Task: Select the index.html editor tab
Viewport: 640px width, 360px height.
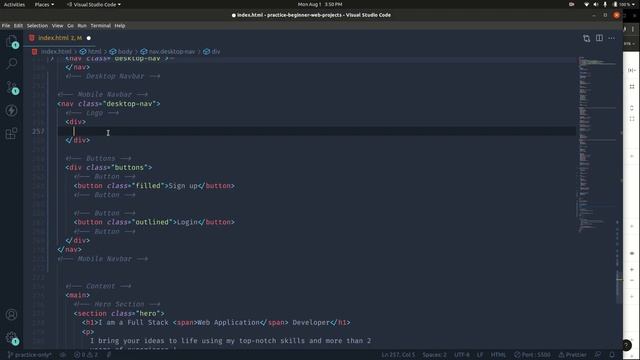Action: pyautogui.click(x=60, y=38)
